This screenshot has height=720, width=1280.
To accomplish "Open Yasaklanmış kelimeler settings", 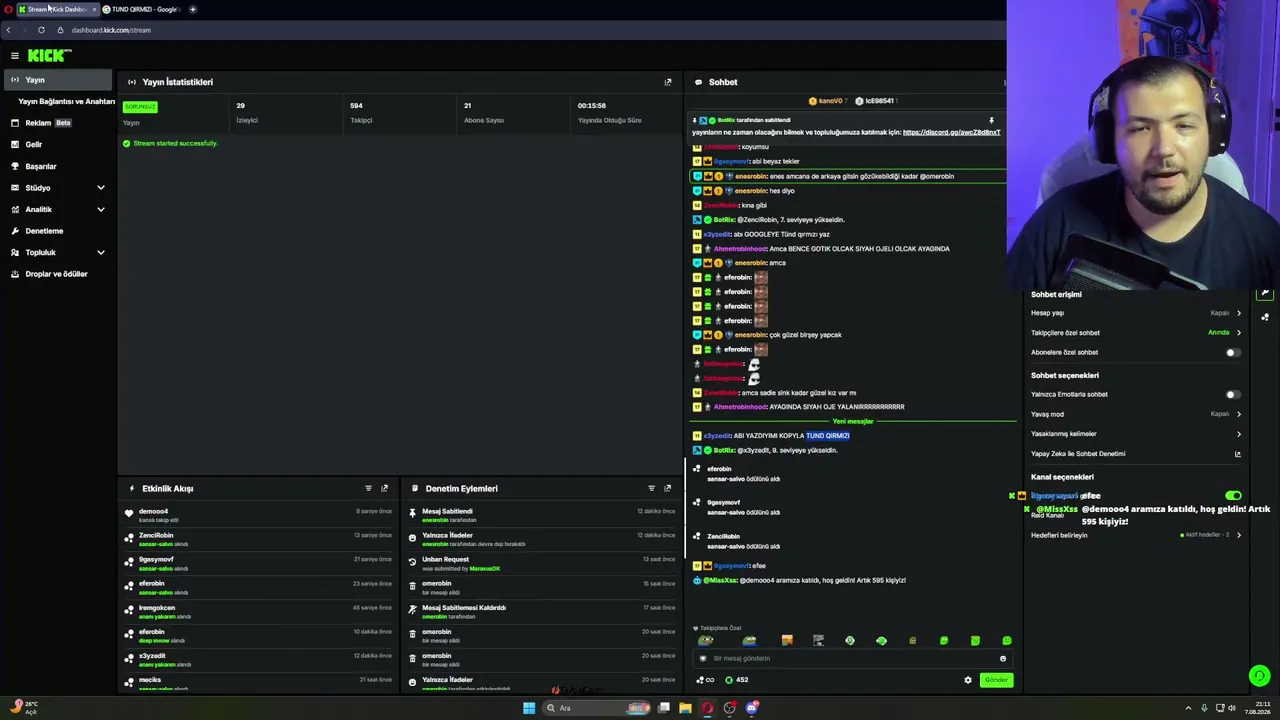I will coord(1136,434).
